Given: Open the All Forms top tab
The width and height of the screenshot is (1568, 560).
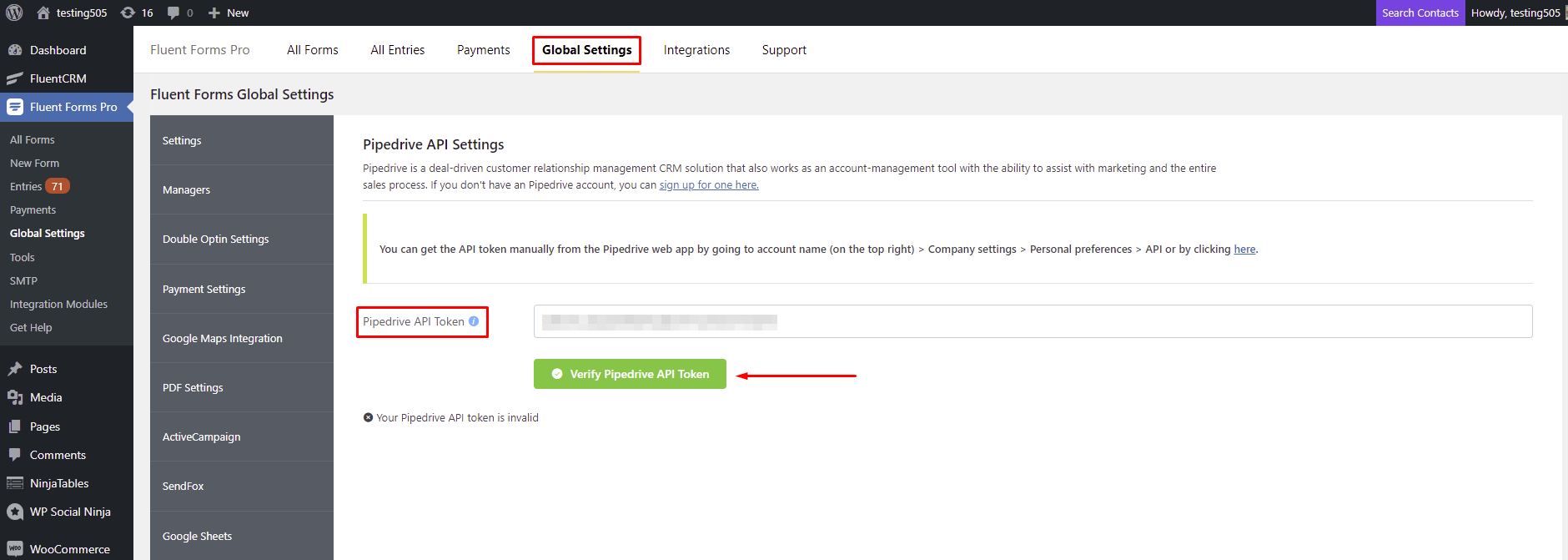Looking at the screenshot, I should pos(313,50).
